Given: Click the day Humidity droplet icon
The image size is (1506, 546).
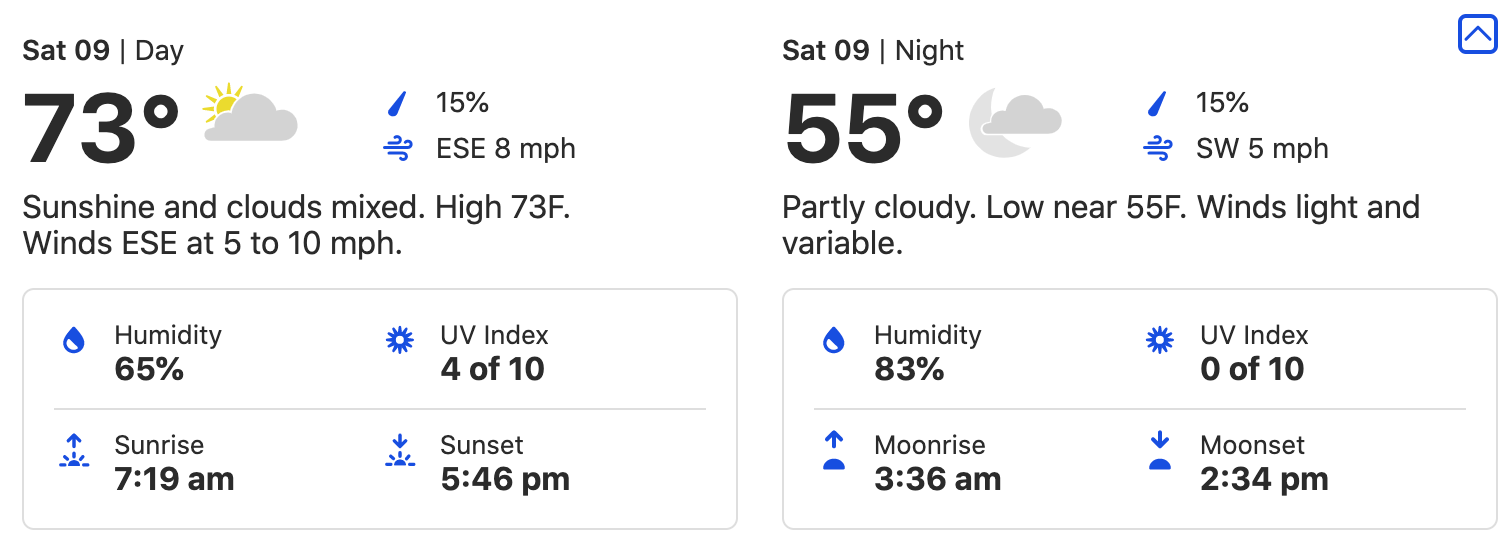Looking at the screenshot, I should pyautogui.click(x=73, y=341).
